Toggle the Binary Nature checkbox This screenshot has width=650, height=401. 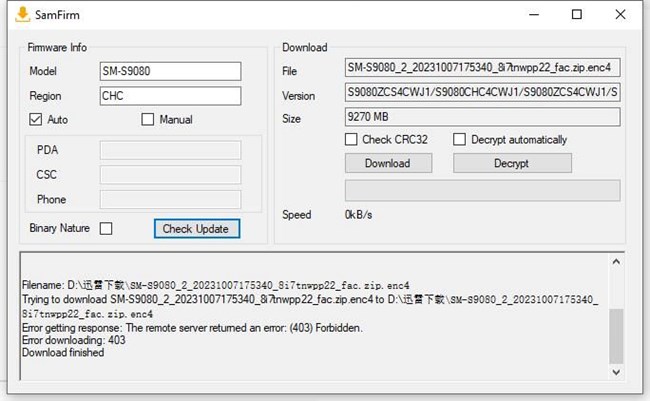106,229
